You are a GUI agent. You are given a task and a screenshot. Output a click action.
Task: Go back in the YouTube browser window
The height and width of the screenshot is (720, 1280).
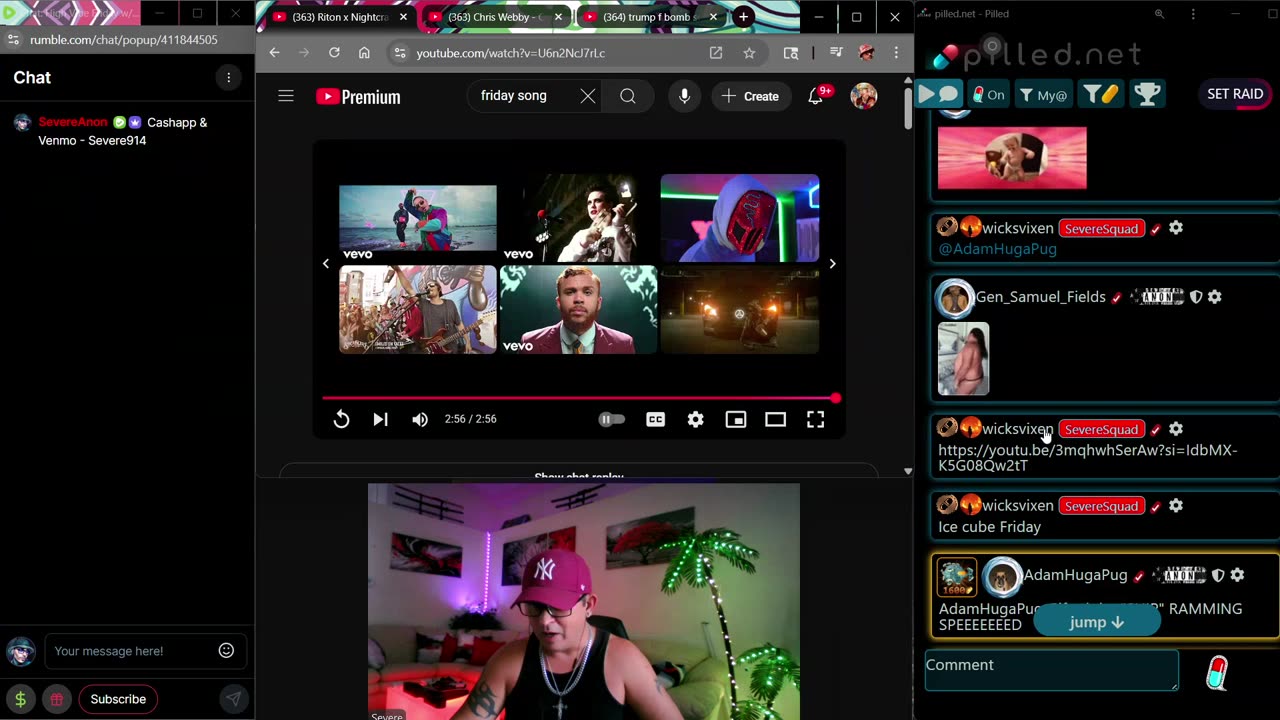275,53
